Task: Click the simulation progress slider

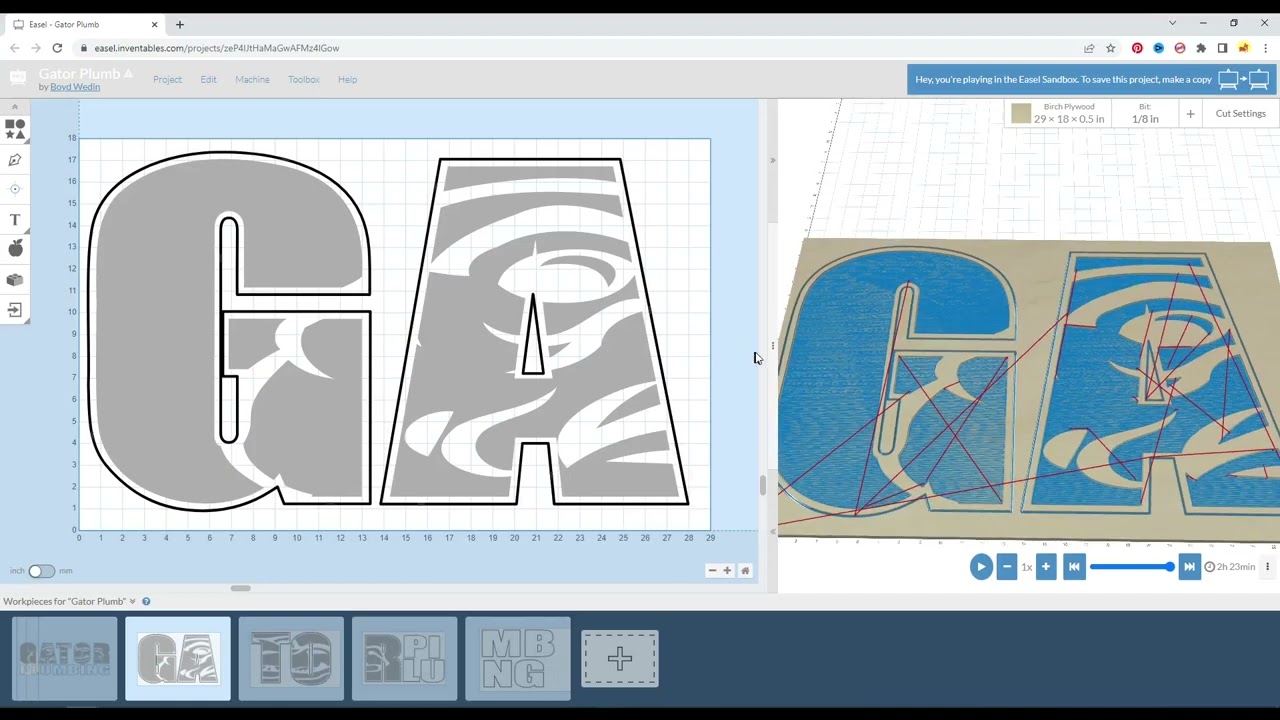Action: point(1132,567)
